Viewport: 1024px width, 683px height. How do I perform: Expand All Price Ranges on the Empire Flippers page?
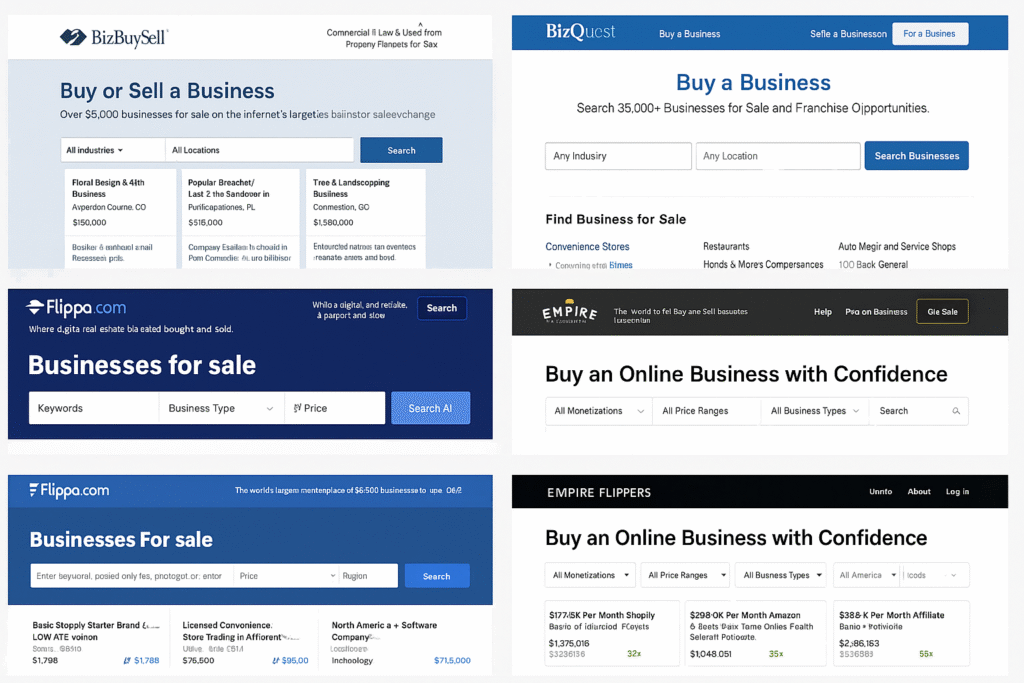pos(685,575)
